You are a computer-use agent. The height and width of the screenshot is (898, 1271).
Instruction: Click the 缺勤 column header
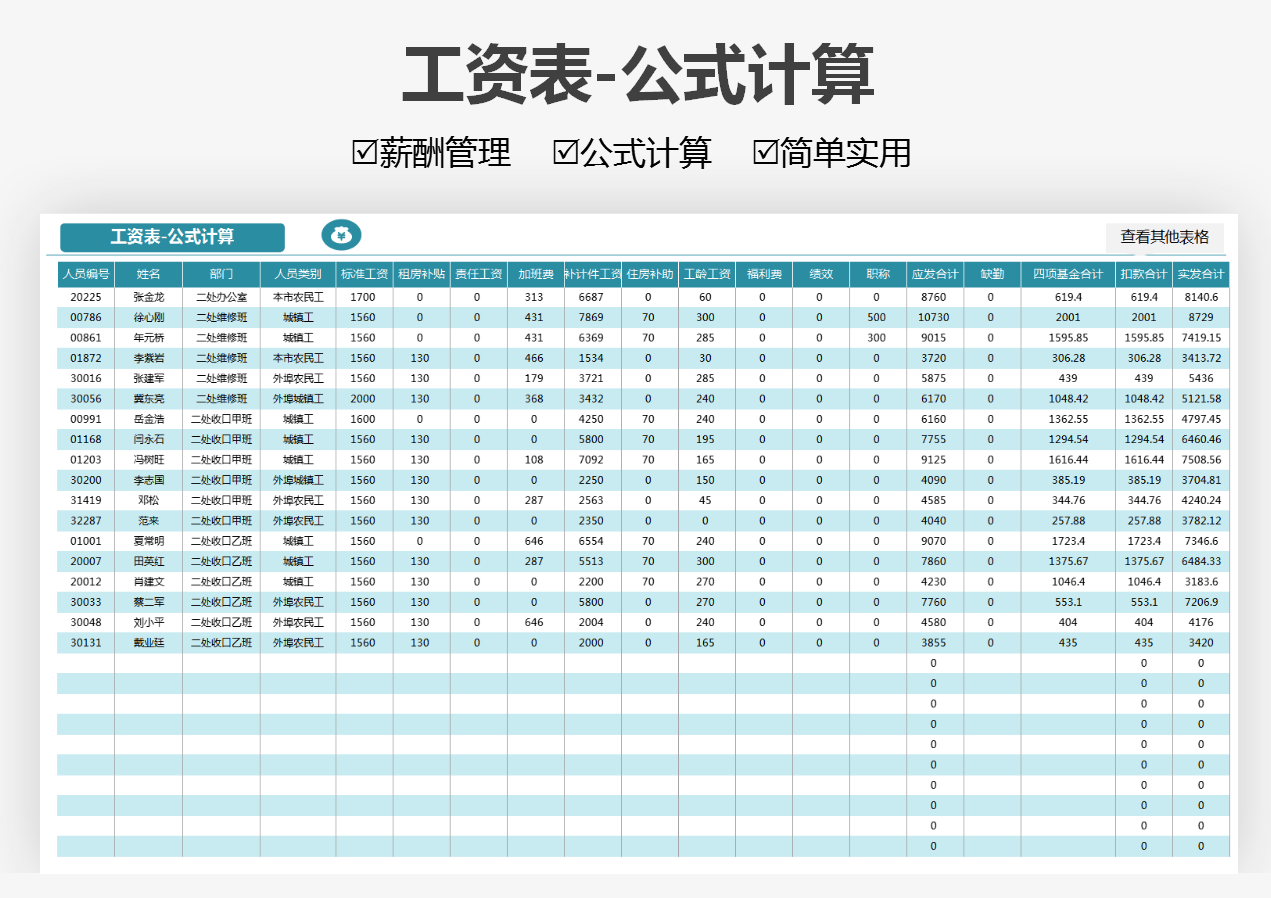pos(990,273)
